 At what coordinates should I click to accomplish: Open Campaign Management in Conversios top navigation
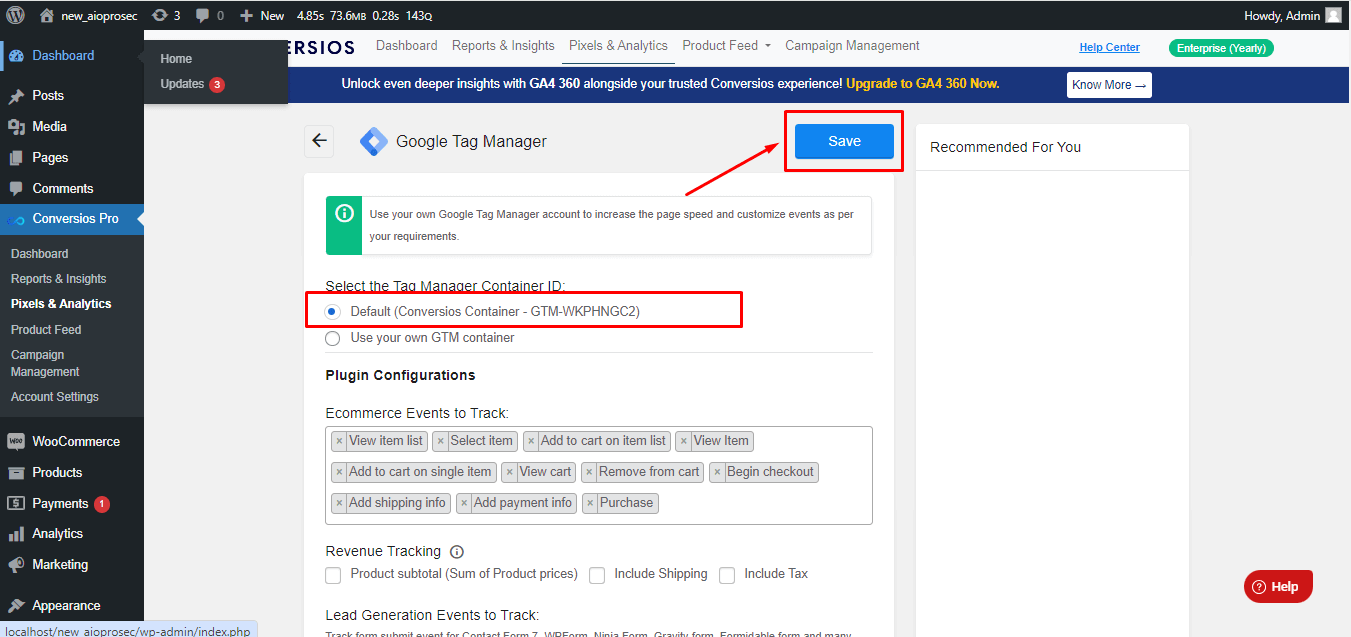pyautogui.click(x=852, y=46)
